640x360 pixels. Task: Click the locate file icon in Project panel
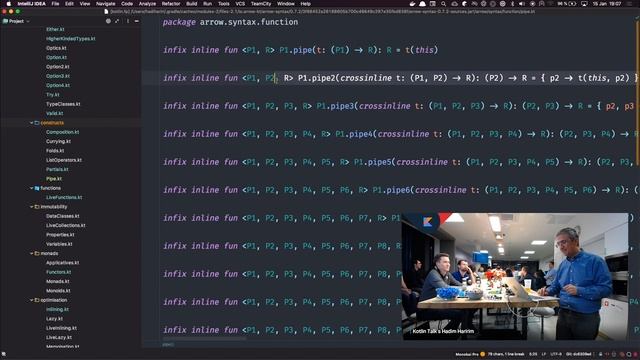point(108,21)
